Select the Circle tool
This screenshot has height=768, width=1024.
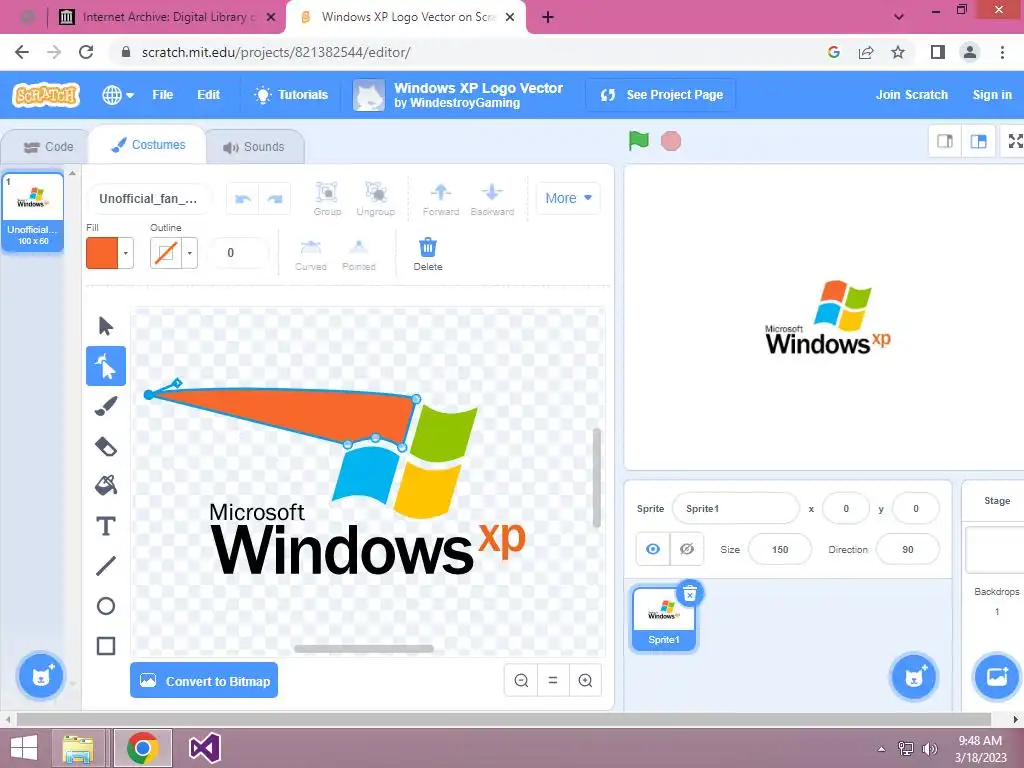click(x=106, y=606)
